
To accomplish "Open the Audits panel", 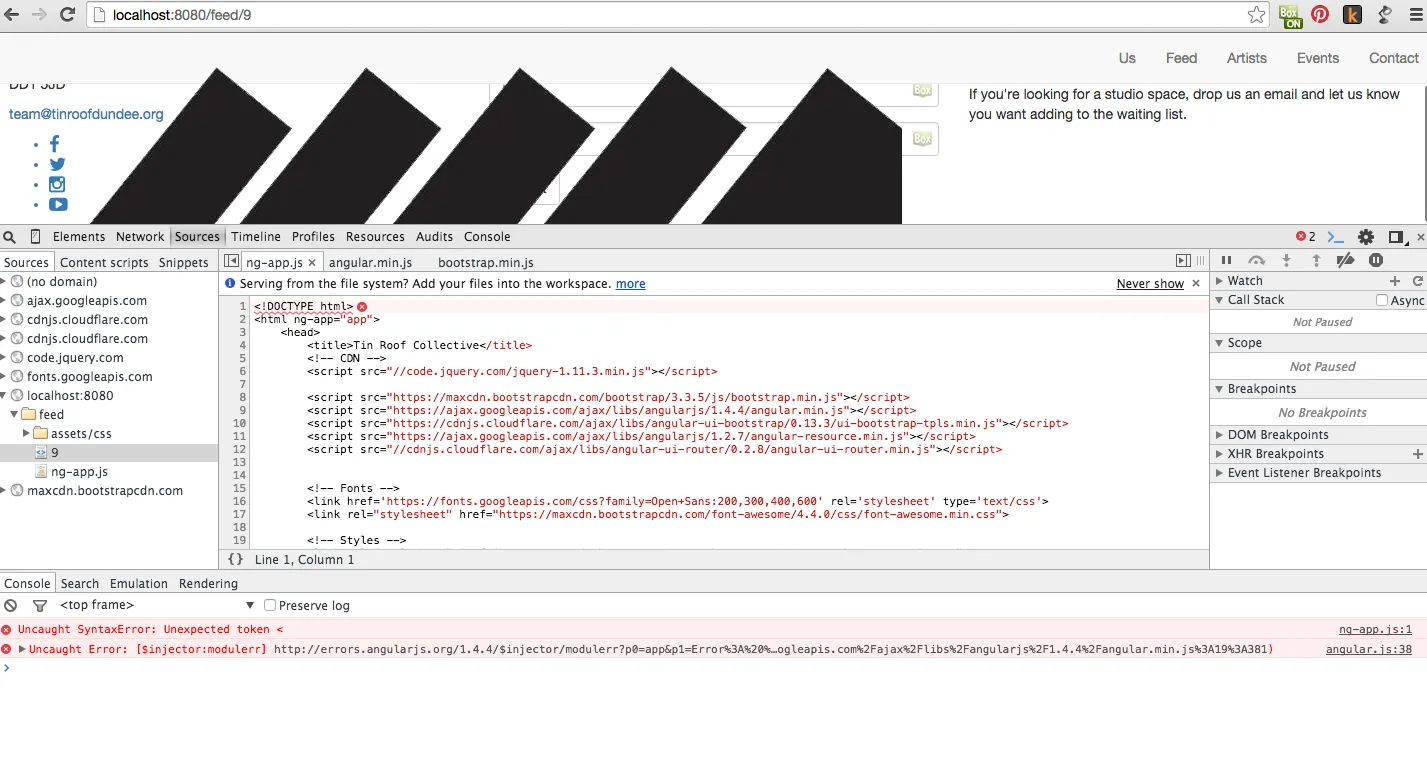I will pos(434,237).
